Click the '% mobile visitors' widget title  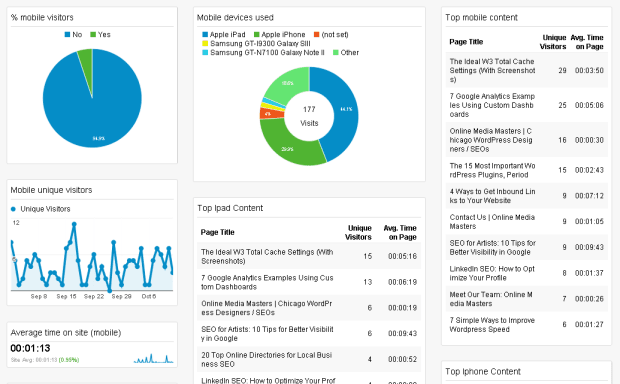[42, 17]
